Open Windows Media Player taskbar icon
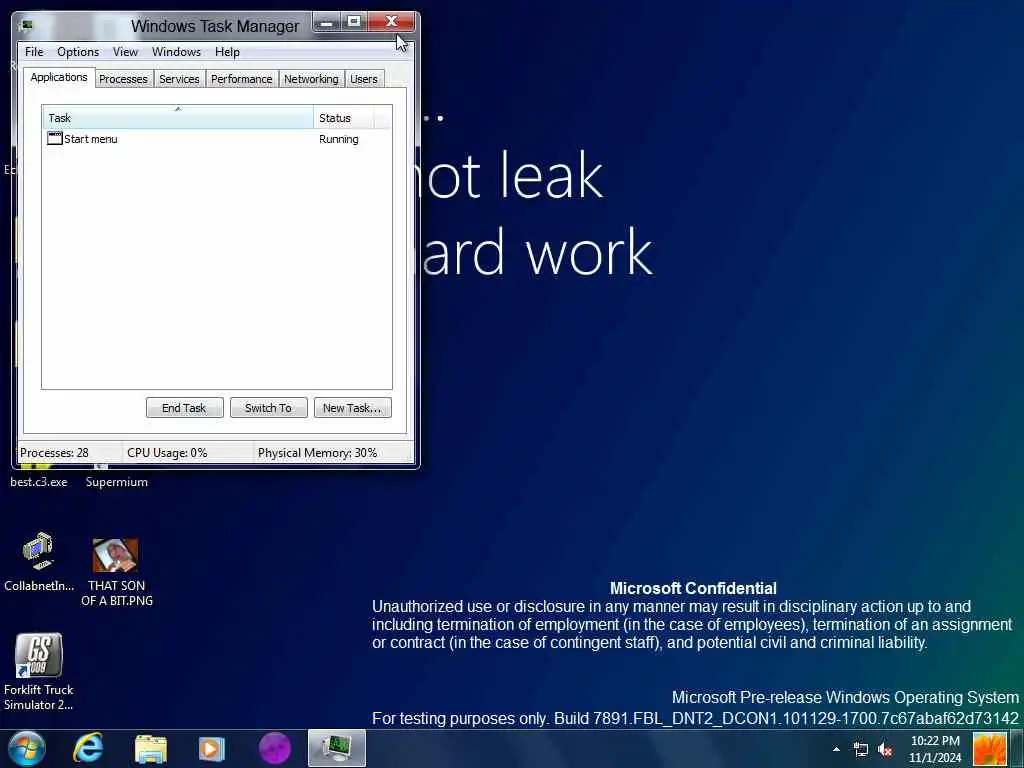 tap(212, 749)
